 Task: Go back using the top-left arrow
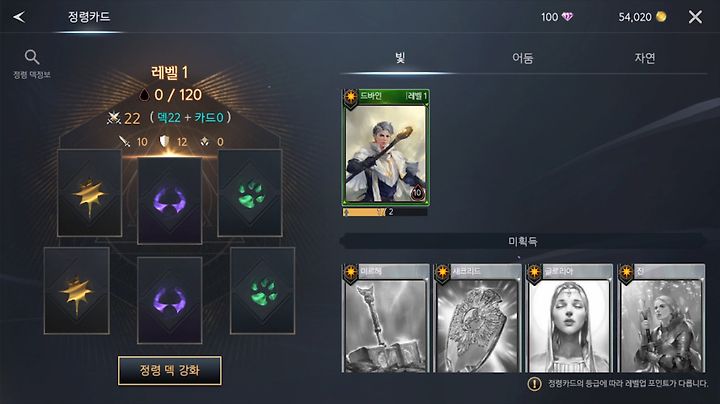click(x=19, y=17)
